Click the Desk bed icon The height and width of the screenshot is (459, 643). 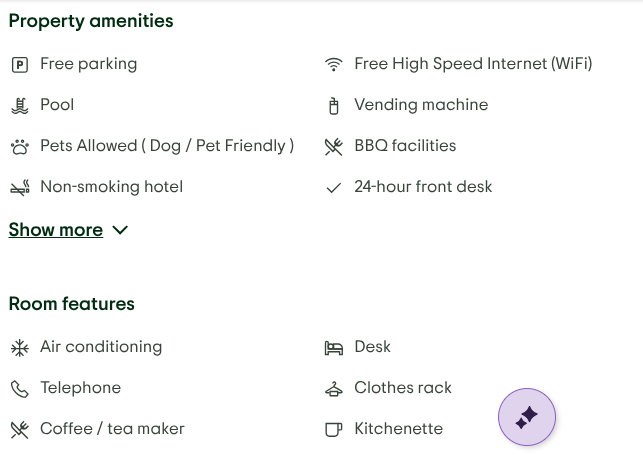(334, 348)
